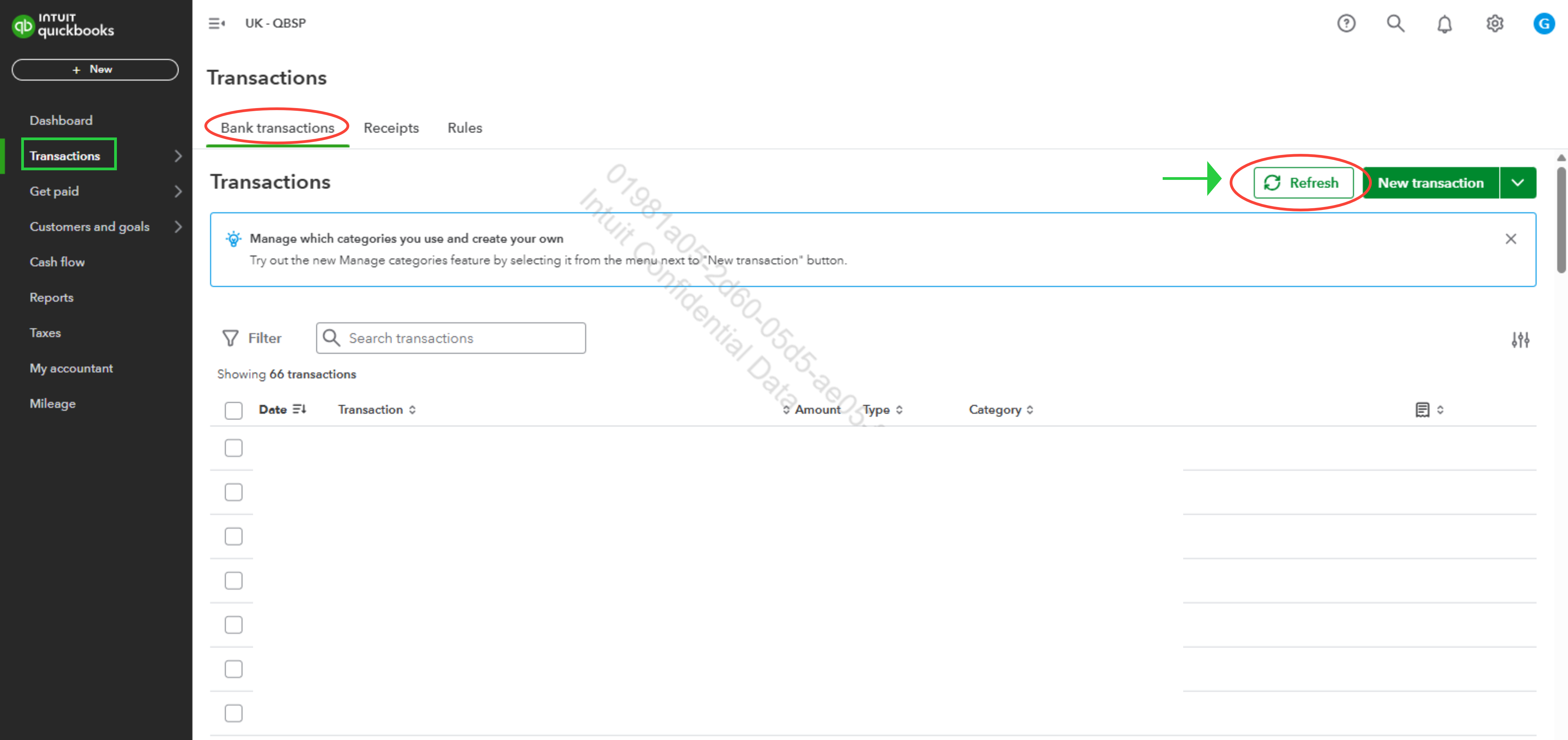Open the settings gear icon
This screenshot has height=740, width=1568.
click(x=1494, y=24)
